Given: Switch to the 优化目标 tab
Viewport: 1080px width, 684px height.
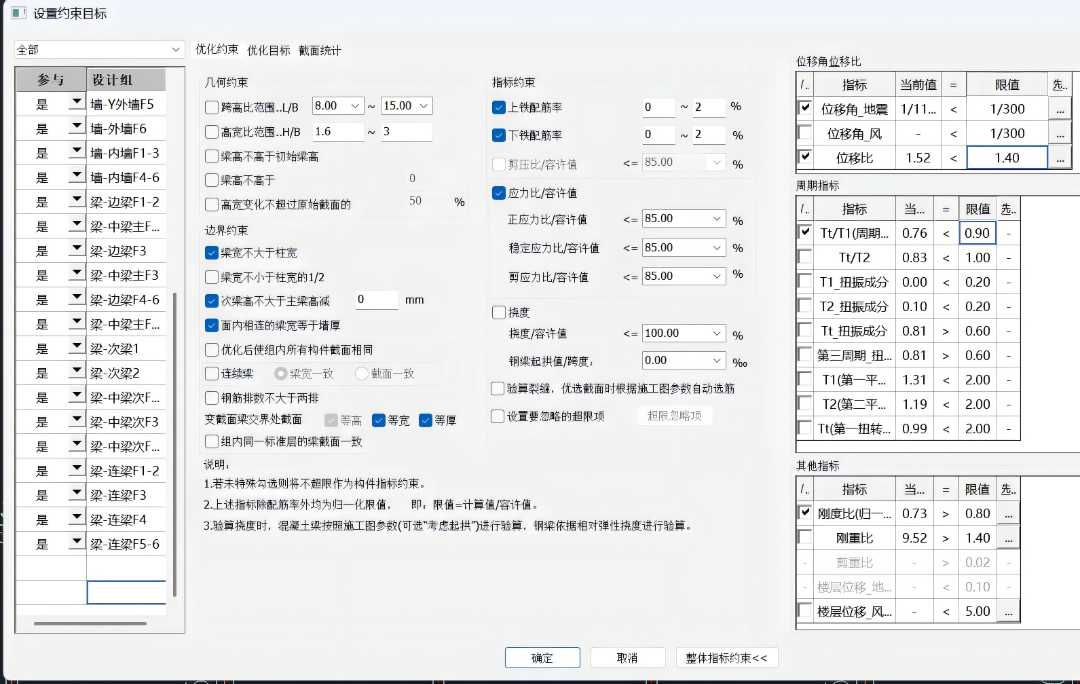Looking at the screenshot, I should point(269,50).
